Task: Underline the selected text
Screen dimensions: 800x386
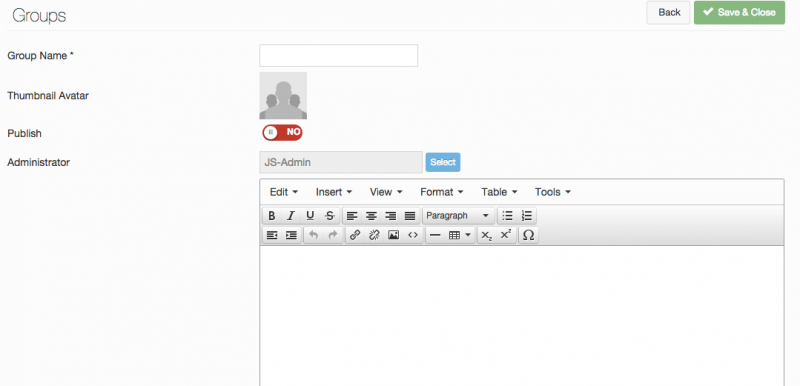Action: click(x=310, y=216)
